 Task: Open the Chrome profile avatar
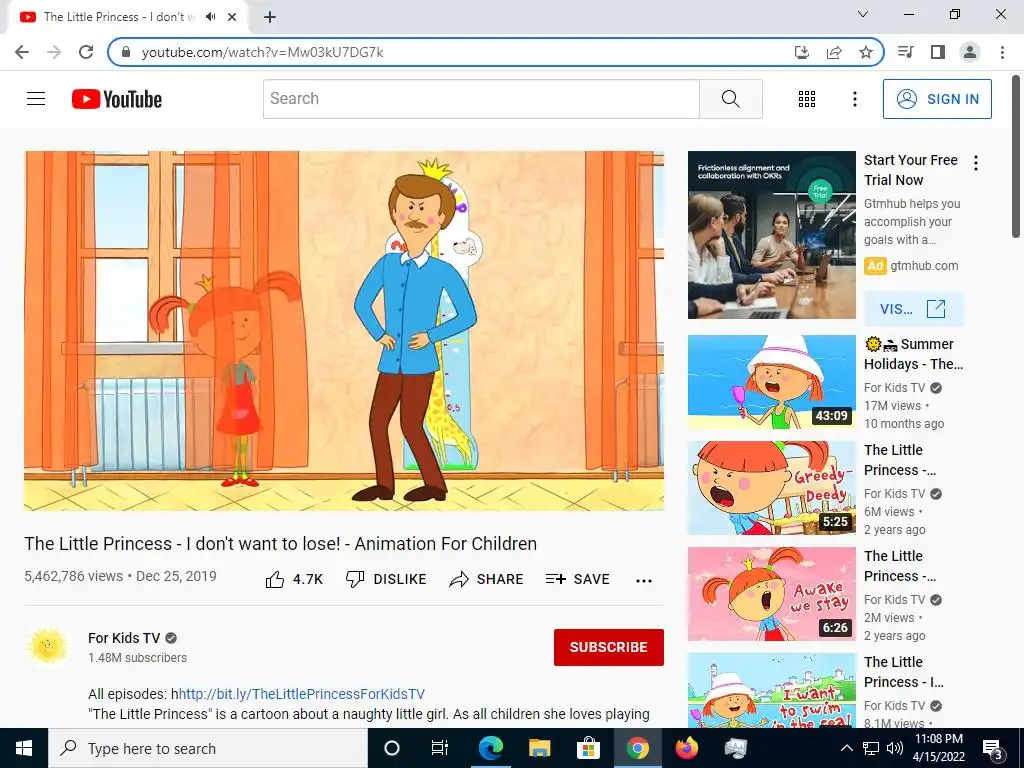pyautogui.click(x=970, y=52)
